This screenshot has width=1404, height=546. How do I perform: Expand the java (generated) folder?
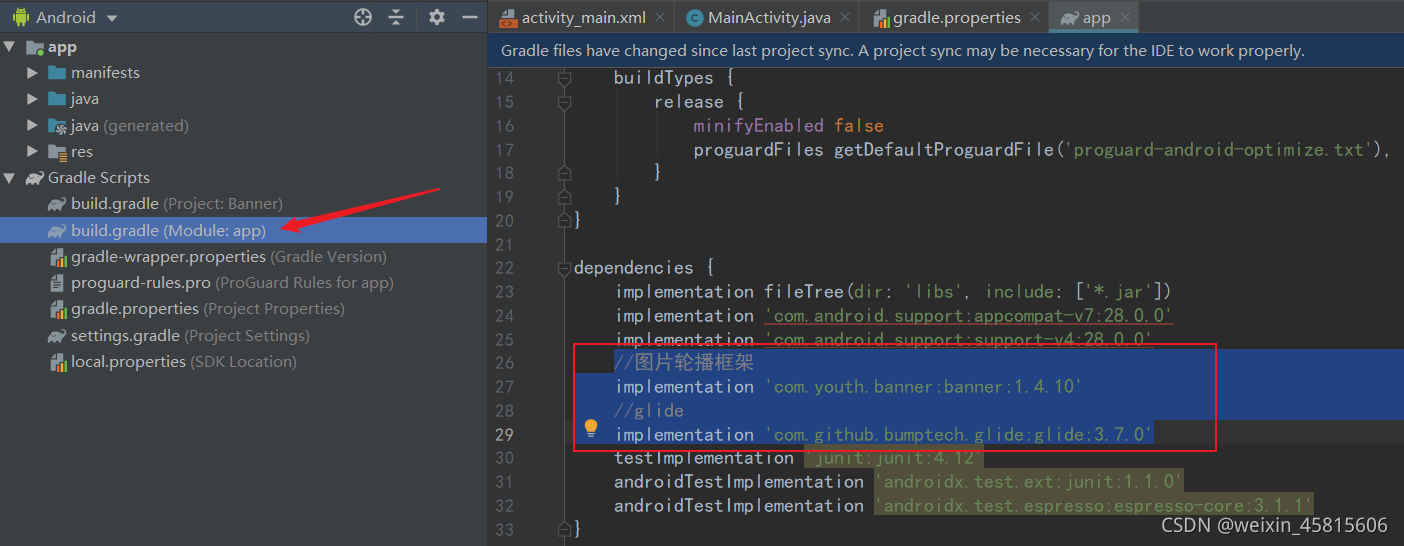[x=33, y=125]
